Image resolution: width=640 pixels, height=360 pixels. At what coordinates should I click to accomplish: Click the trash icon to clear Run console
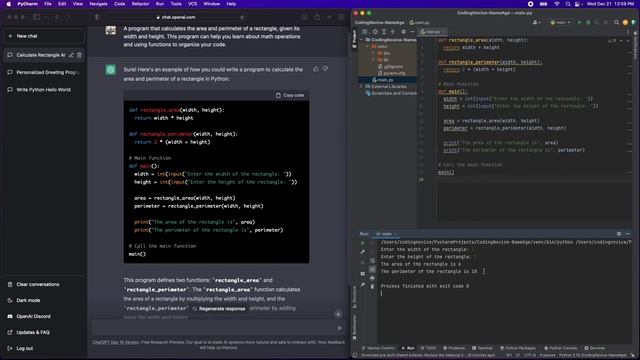pos(372,287)
